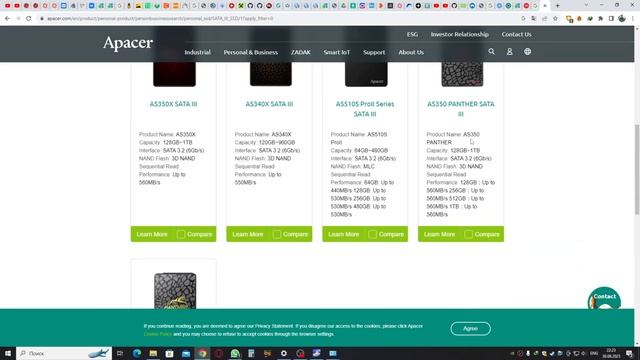
Task: Click Learn More for AS350 PANTHER
Action: (x=439, y=234)
